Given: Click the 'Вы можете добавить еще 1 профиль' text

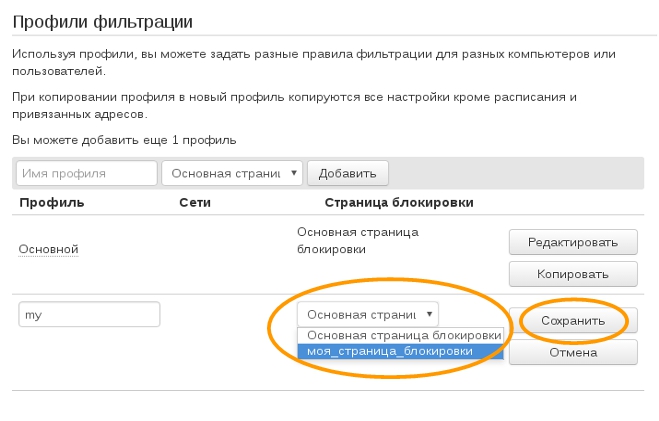Looking at the screenshot, I should click(x=124, y=140).
